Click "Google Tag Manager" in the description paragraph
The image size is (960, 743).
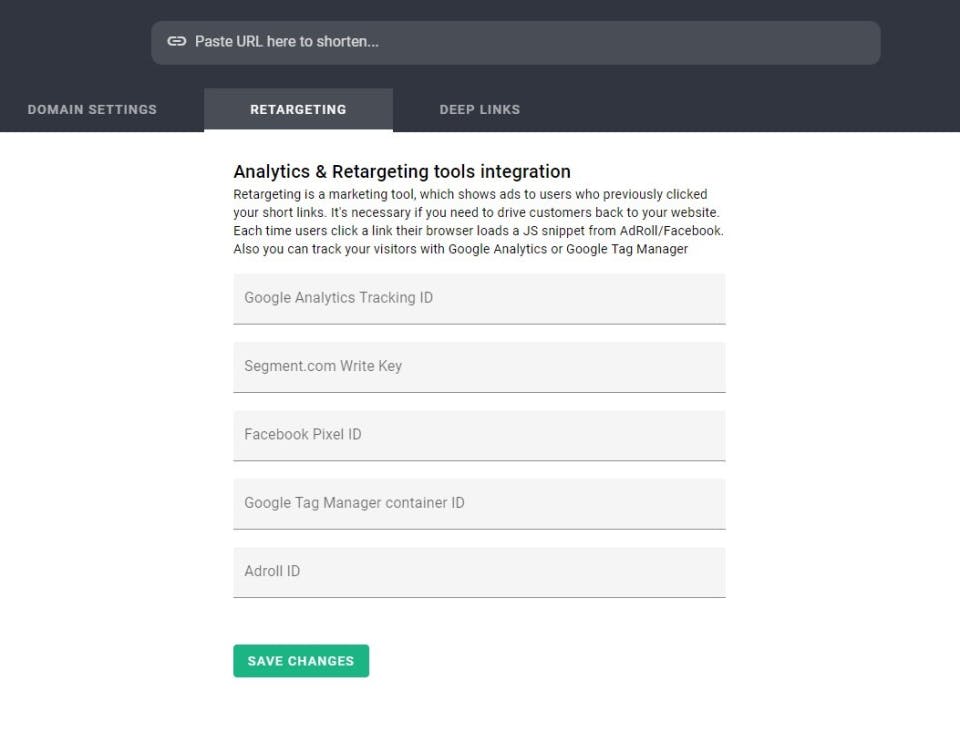tap(627, 249)
